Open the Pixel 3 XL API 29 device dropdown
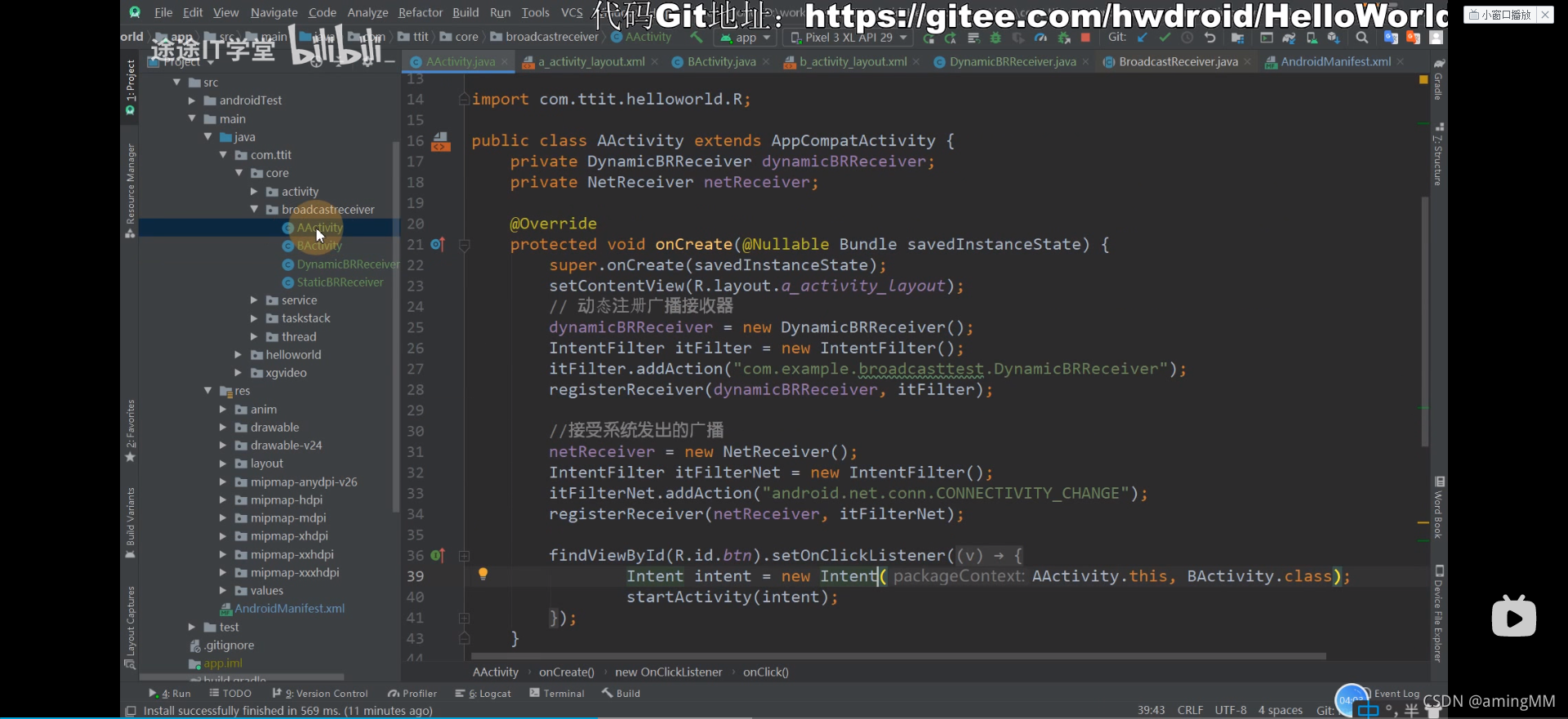Screen dimensions: 1568x719 point(849,38)
